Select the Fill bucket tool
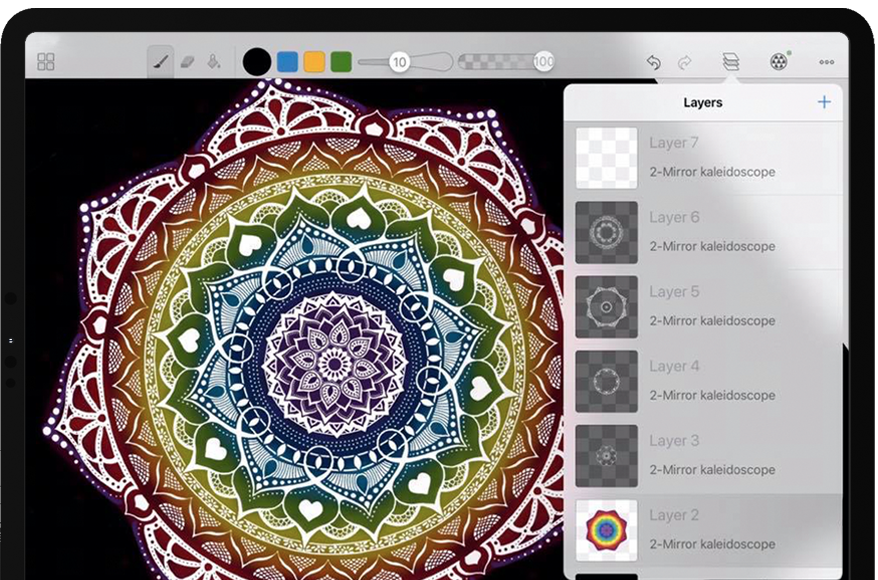This screenshot has width=878, height=580. coord(213,62)
